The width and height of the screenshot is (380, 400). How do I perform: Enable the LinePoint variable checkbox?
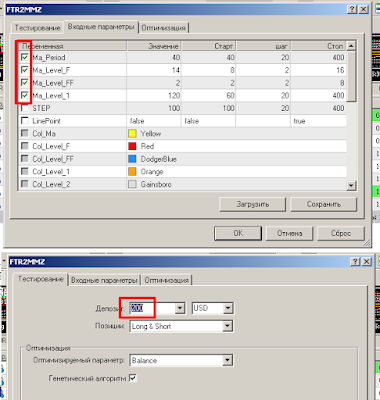(x=25, y=121)
